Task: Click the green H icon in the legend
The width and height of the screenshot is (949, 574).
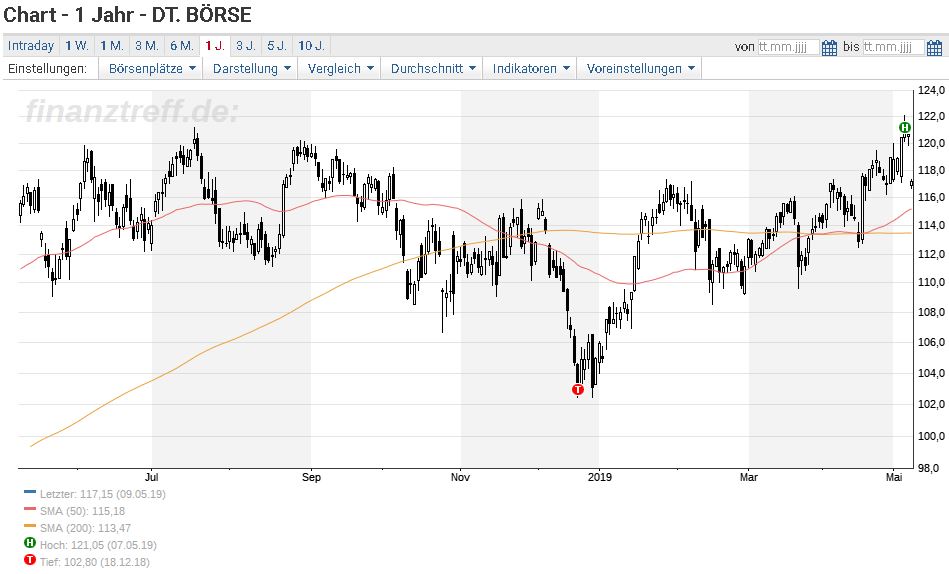Action: click(x=30, y=543)
